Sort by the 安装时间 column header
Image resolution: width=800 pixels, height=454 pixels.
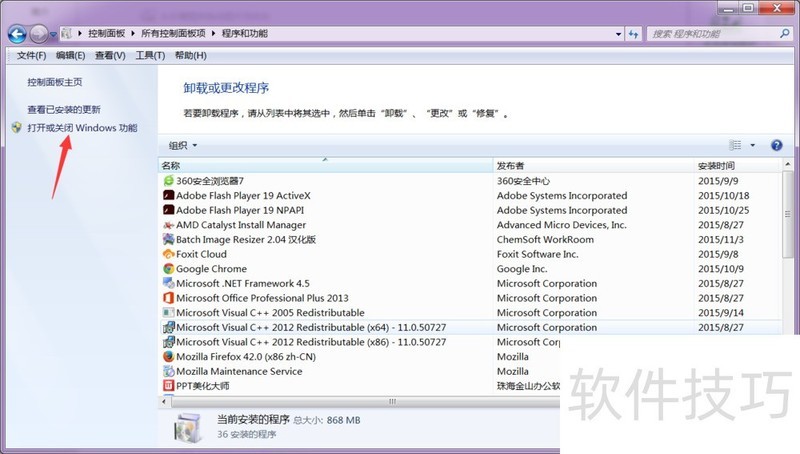[x=738, y=165]
